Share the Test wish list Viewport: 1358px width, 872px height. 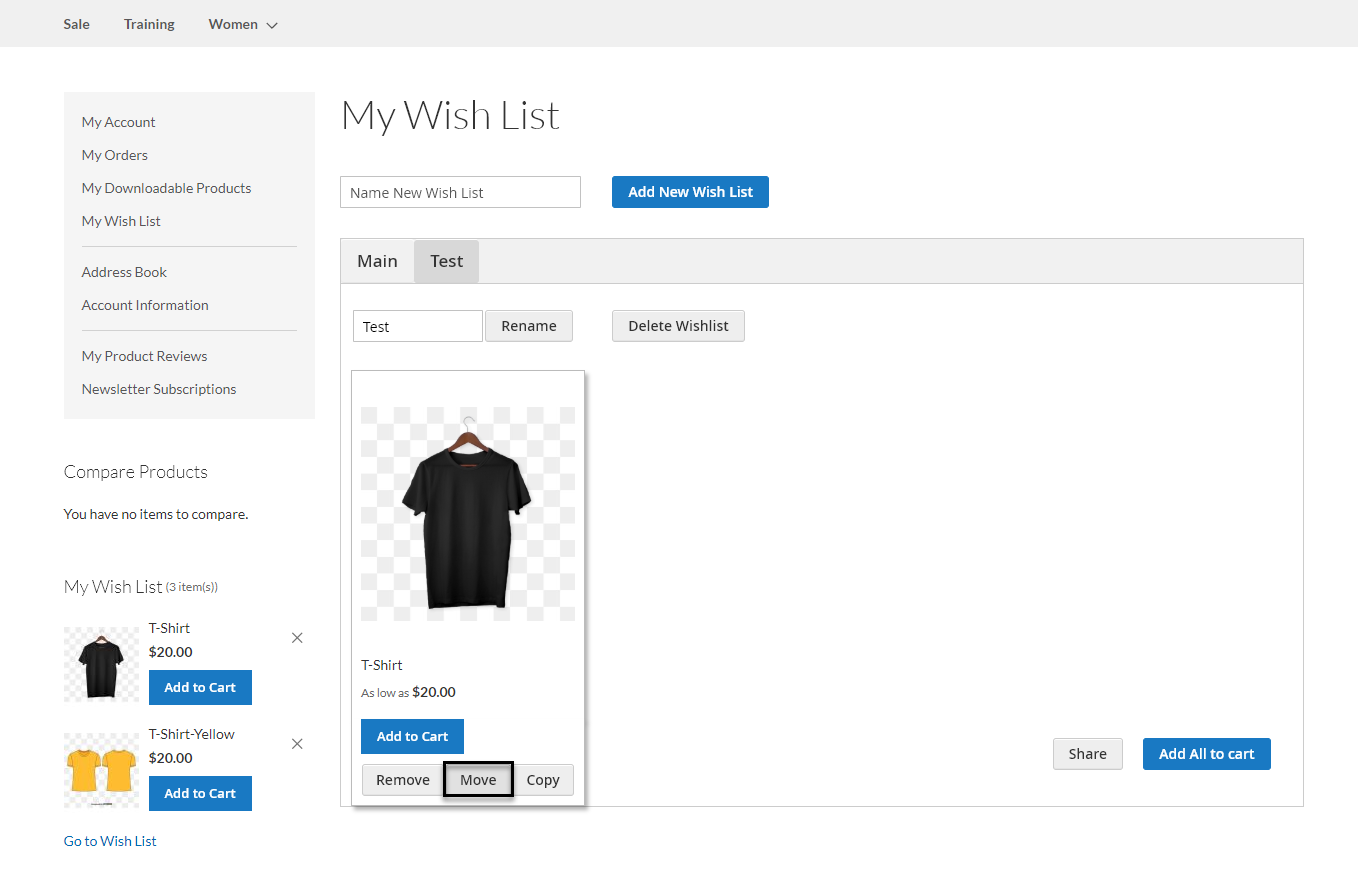[x=1087, y=754]
